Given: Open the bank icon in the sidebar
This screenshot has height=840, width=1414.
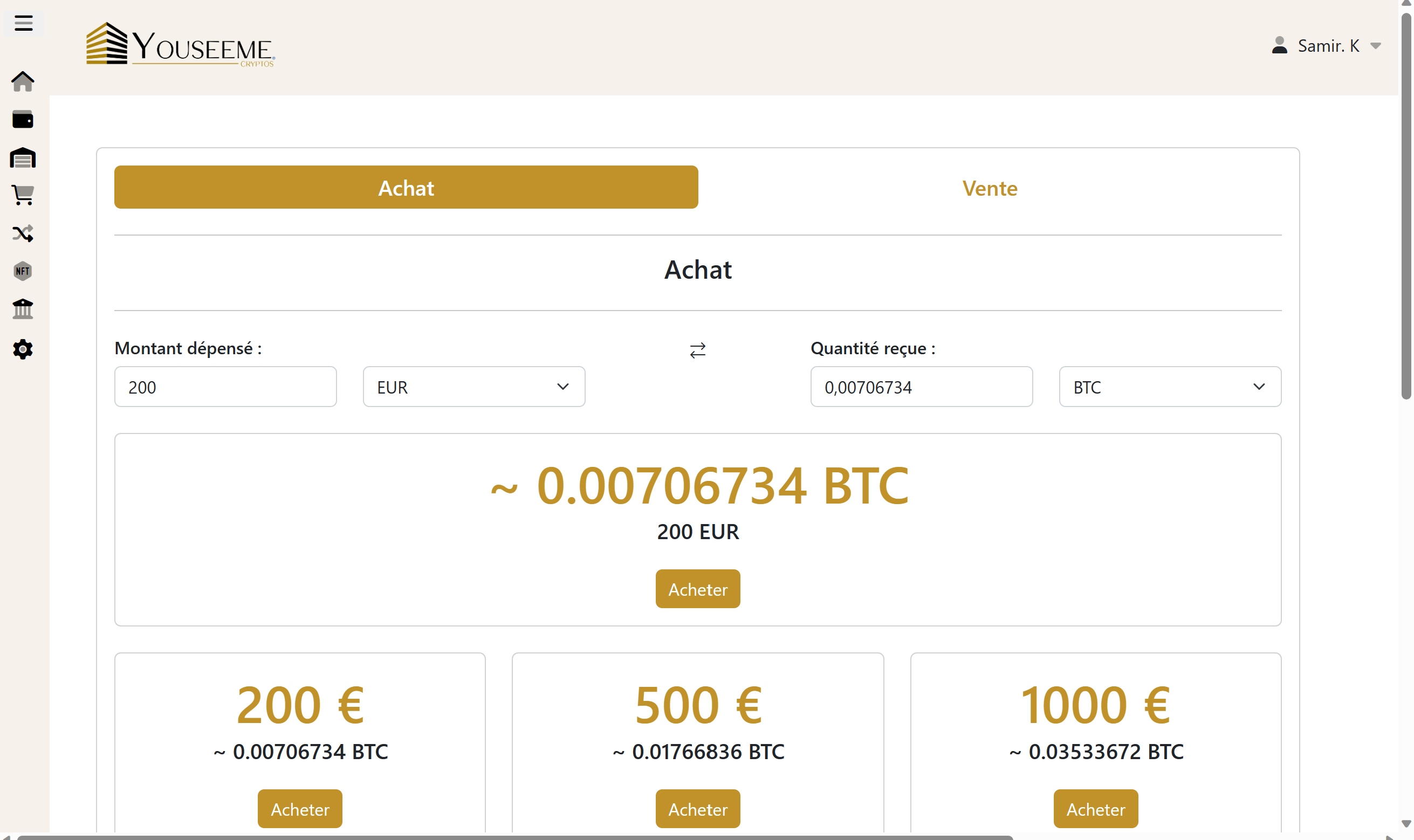Looking at the screenshot, I should coord(23,309).
